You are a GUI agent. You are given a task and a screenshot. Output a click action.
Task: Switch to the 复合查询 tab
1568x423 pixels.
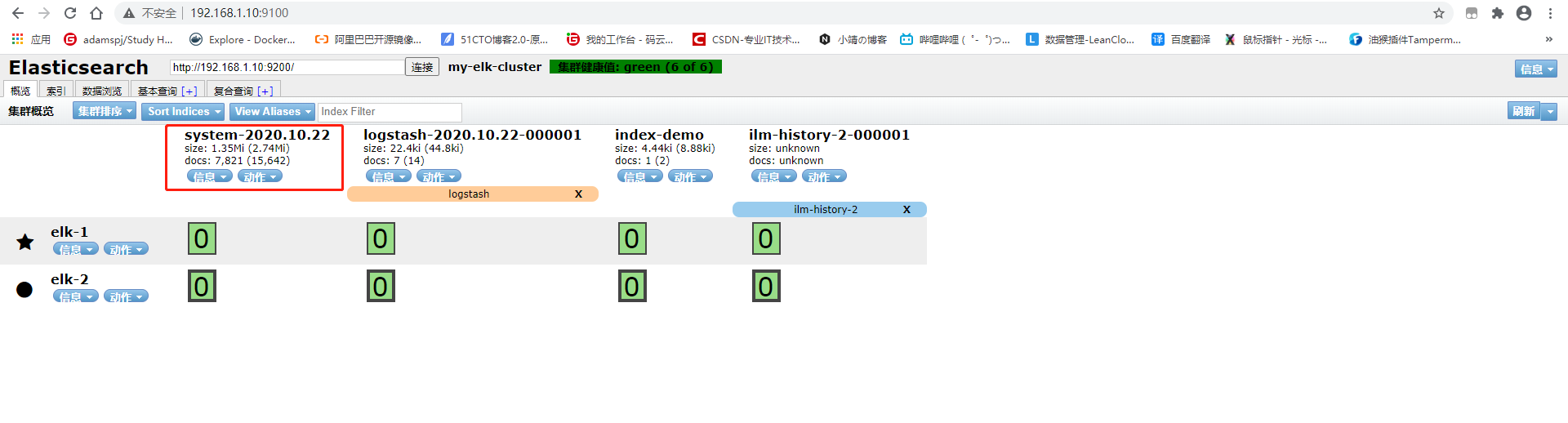243,91
